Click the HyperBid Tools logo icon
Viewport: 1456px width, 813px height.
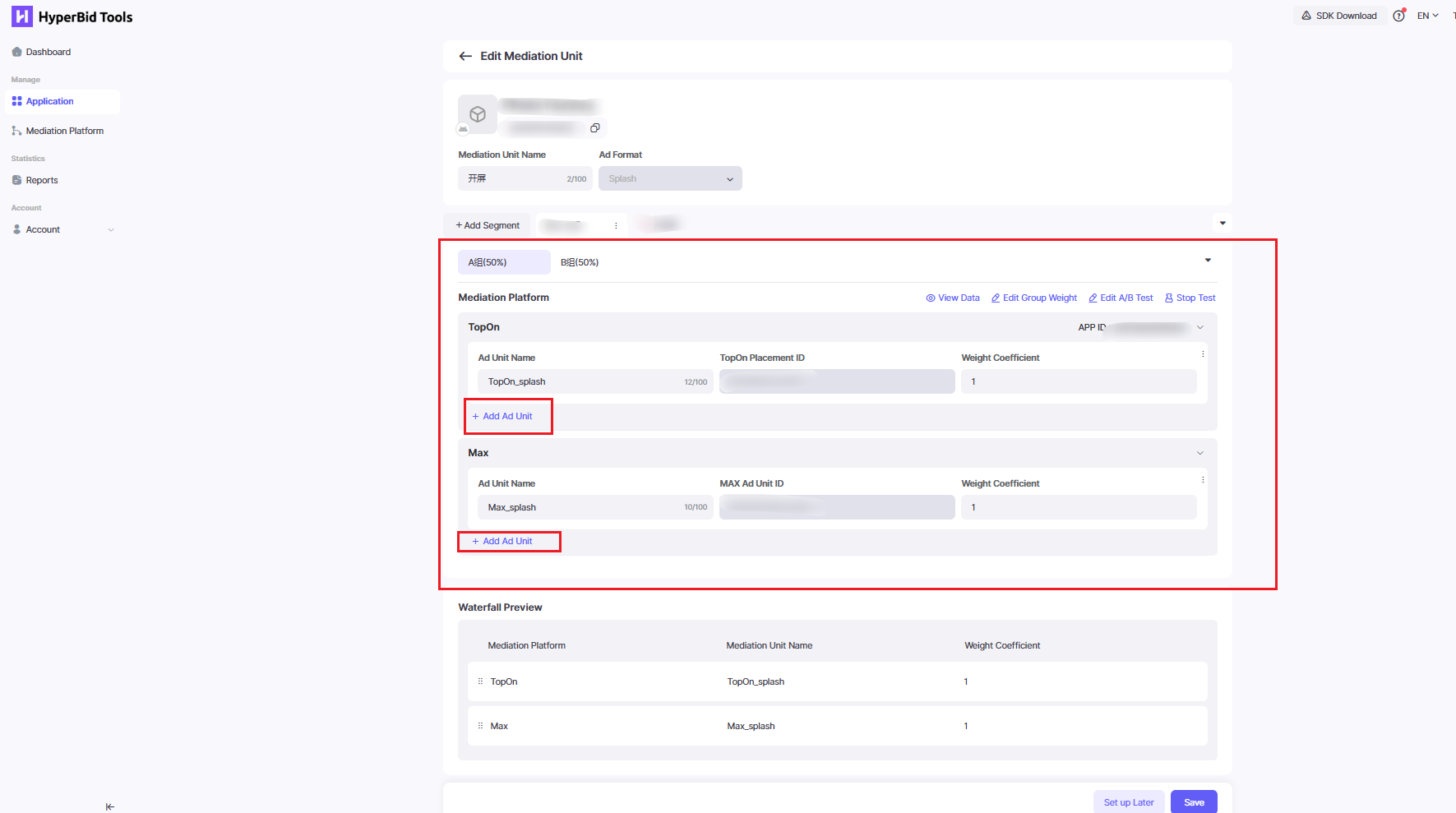[x=21, y=16]
